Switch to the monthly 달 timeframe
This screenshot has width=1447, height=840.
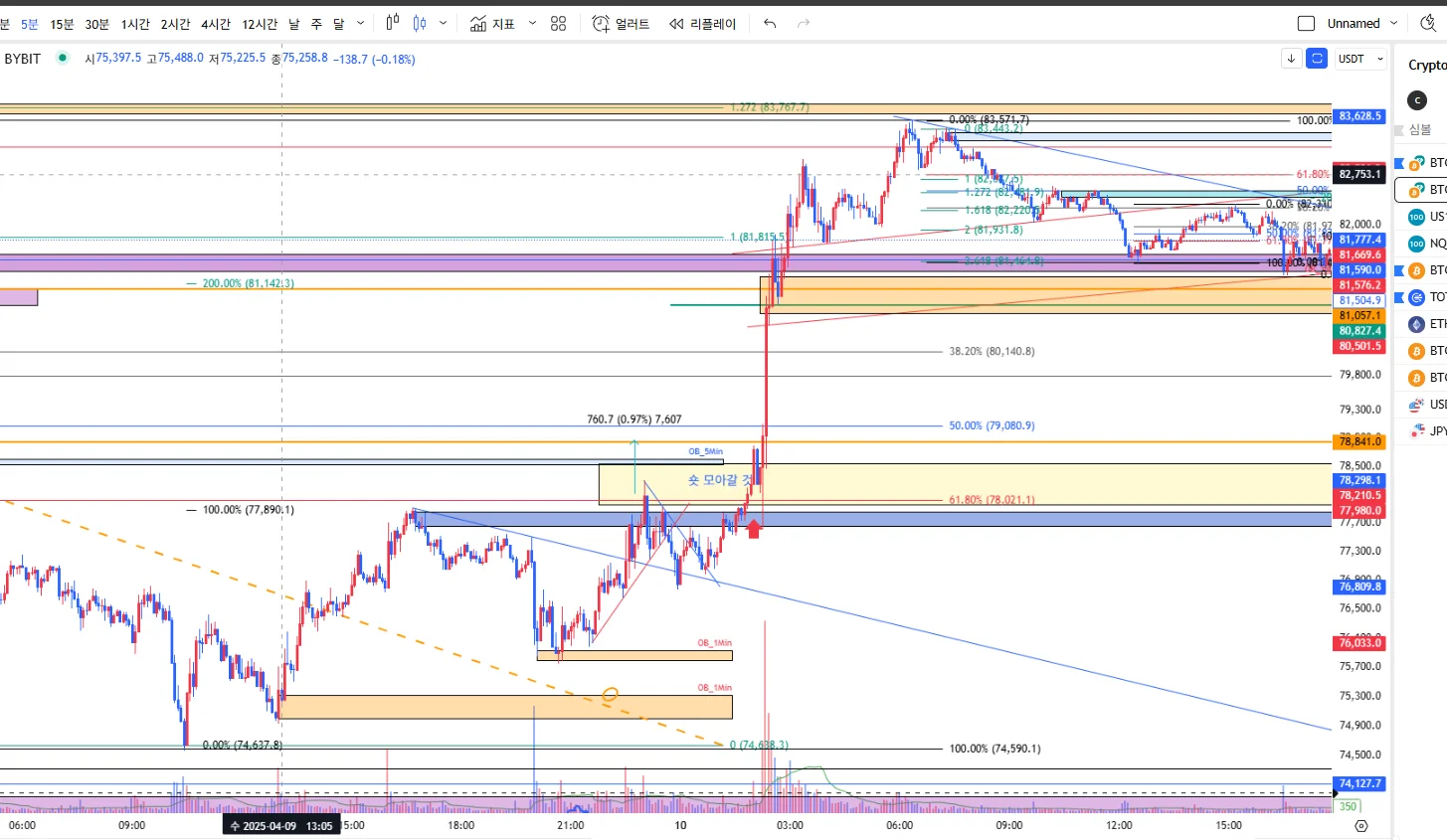pos(339,24)
